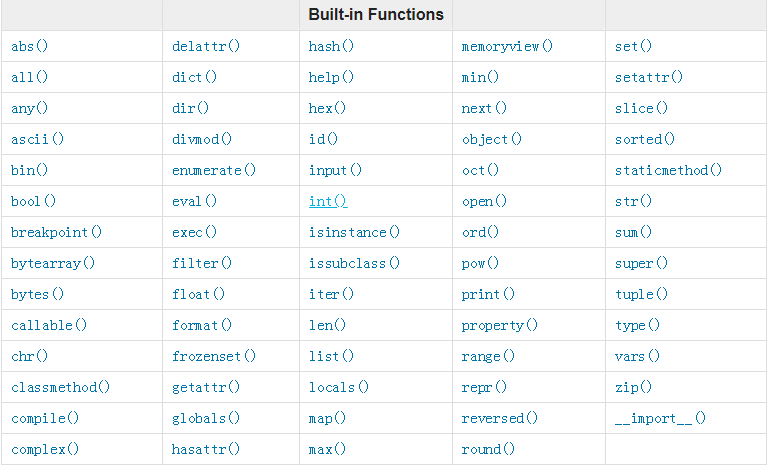Click the min() link
Screen dimensions: 767x466
pyautogui.click(x=480, y=77)
